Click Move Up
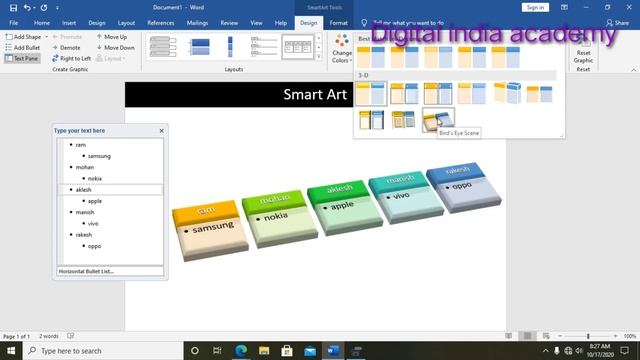The image size is (640, 360). [112, 37]
